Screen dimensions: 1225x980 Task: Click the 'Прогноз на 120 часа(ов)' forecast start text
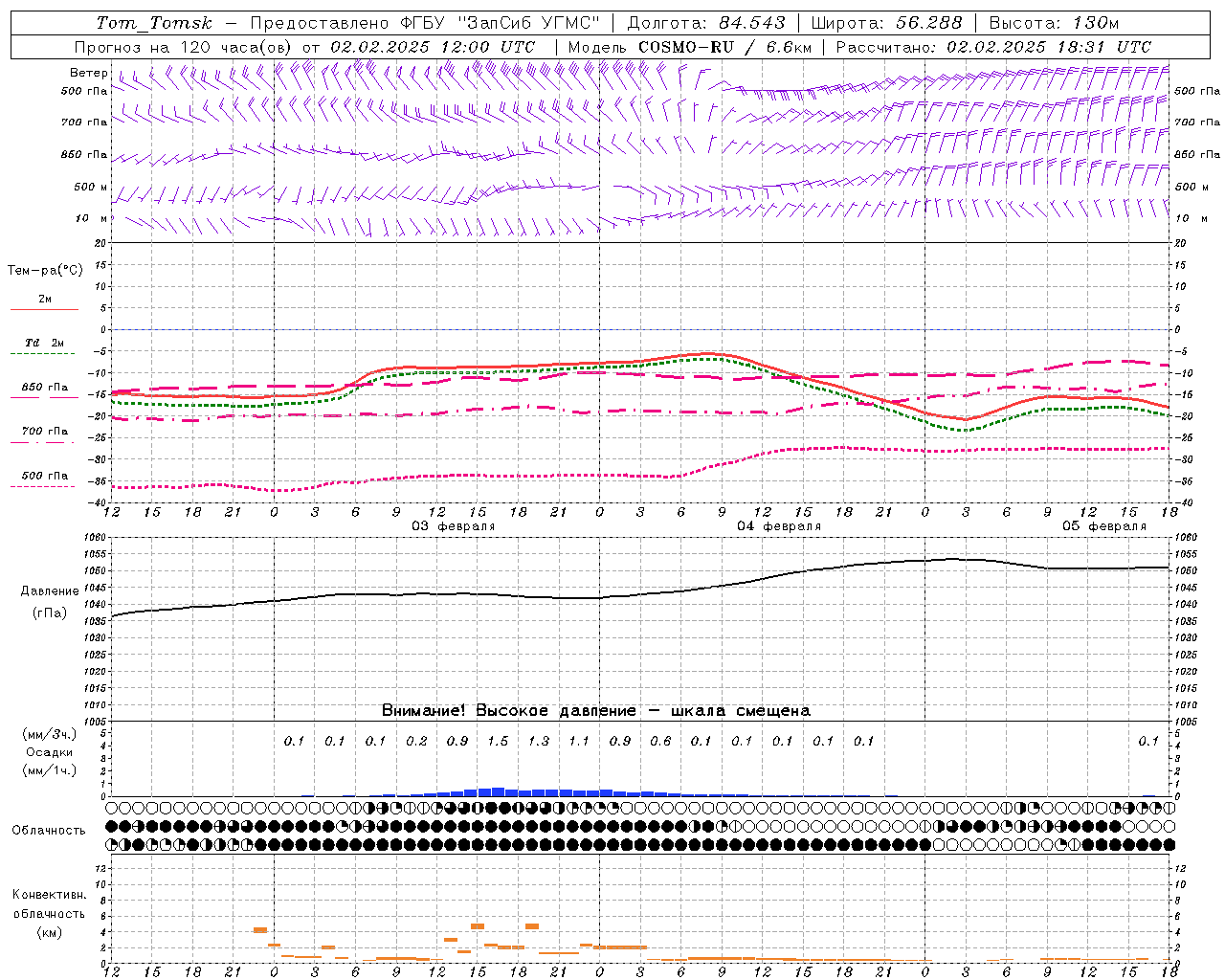[x=183, y=47]
